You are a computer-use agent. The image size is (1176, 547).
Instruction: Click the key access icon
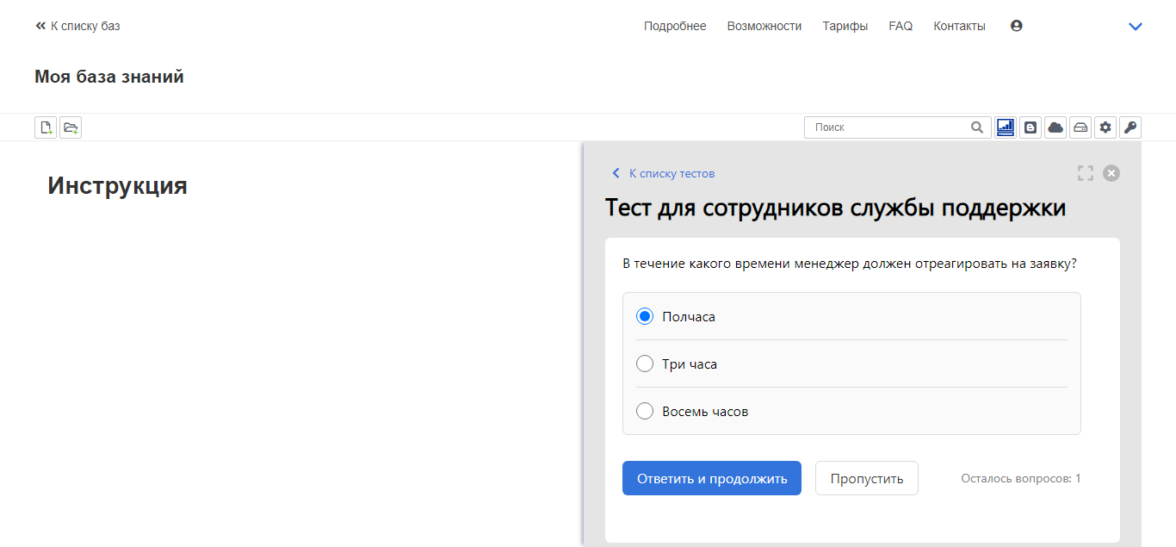(x=1130, y=127)
